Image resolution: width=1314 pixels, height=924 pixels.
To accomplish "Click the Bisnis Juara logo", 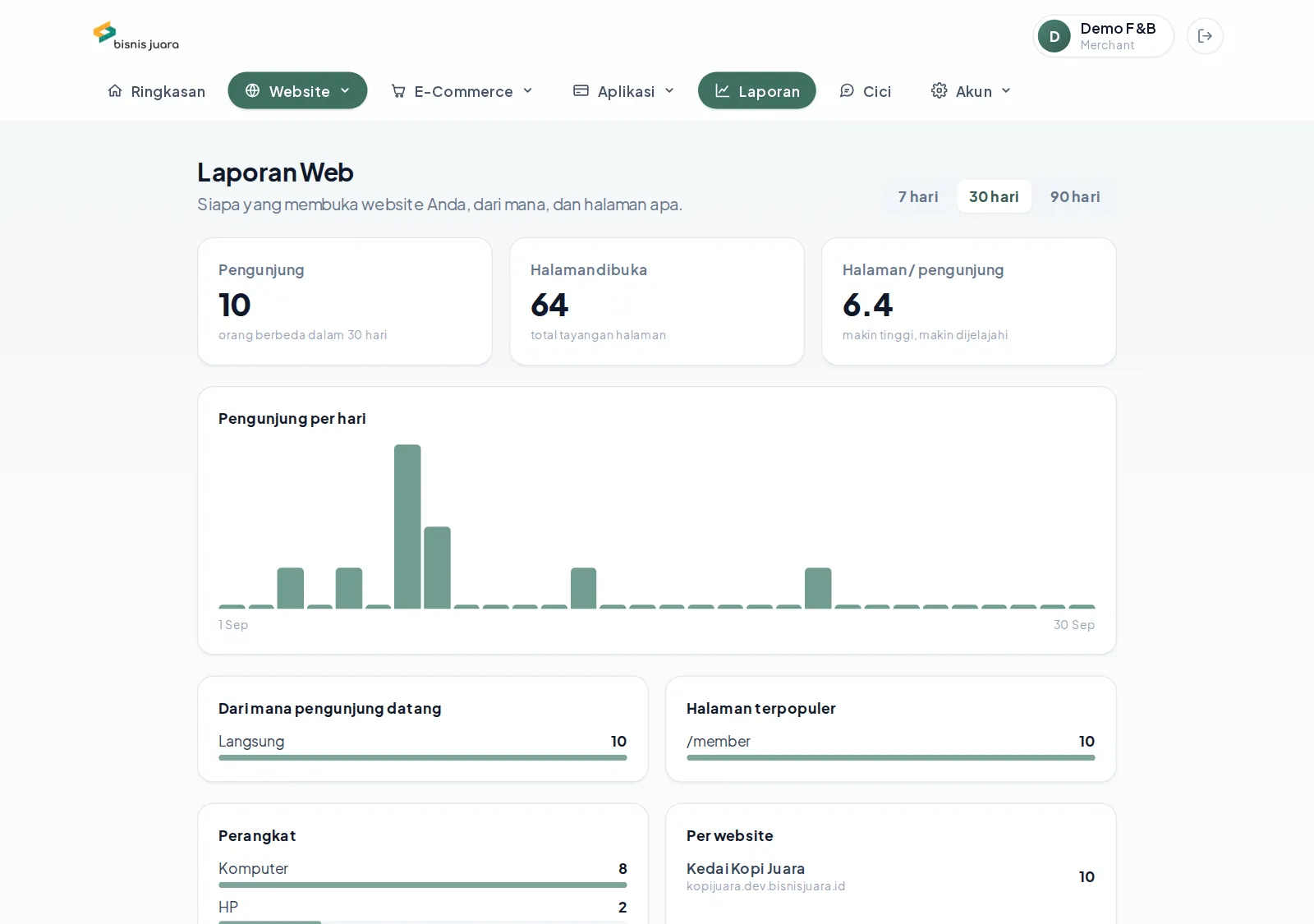I will tap(136, 36).
